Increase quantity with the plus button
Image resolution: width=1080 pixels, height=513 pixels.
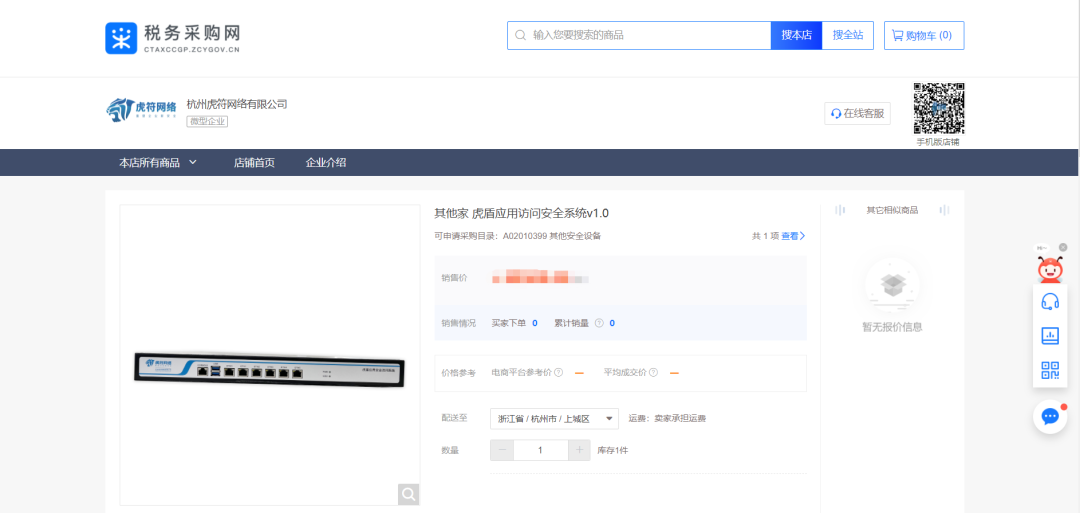click(x=579, y=450)
